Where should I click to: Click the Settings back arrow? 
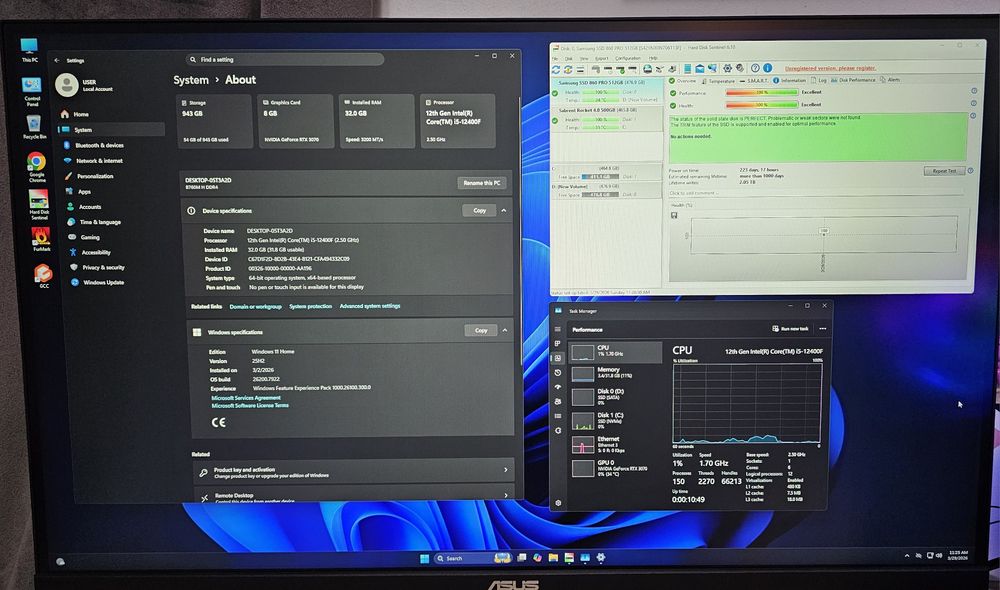click(57, 60)
